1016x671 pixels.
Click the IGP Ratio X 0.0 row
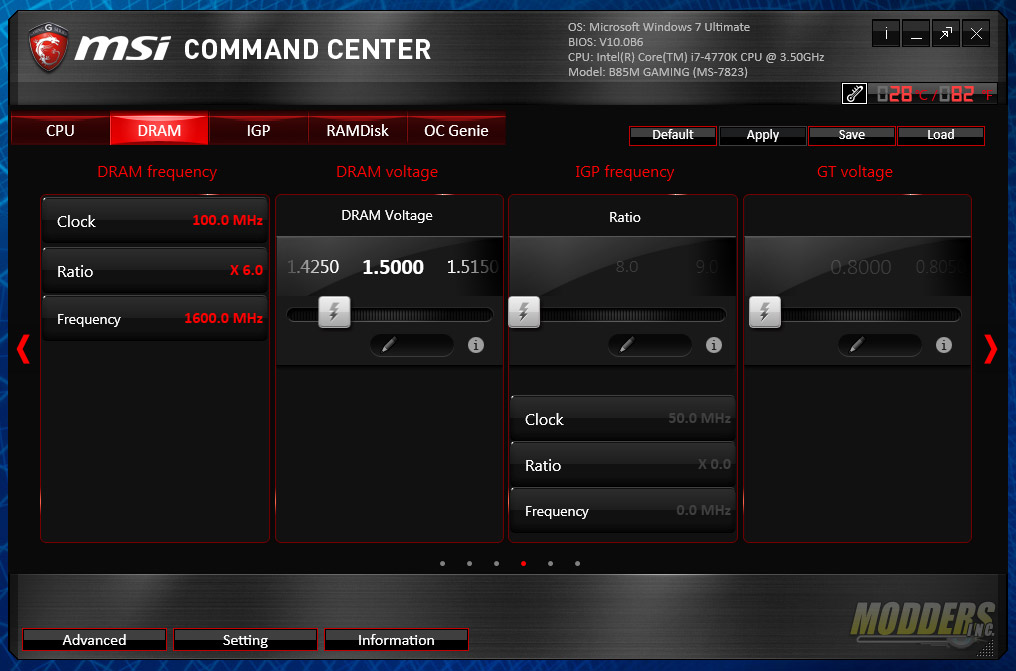tap(623, 465)
